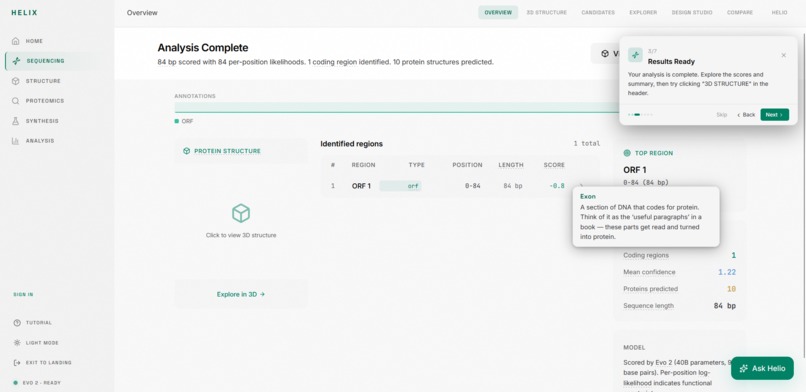The image size is (806, 392).
Task: Click the 84 bp length cell
Action: coord(512,186)
